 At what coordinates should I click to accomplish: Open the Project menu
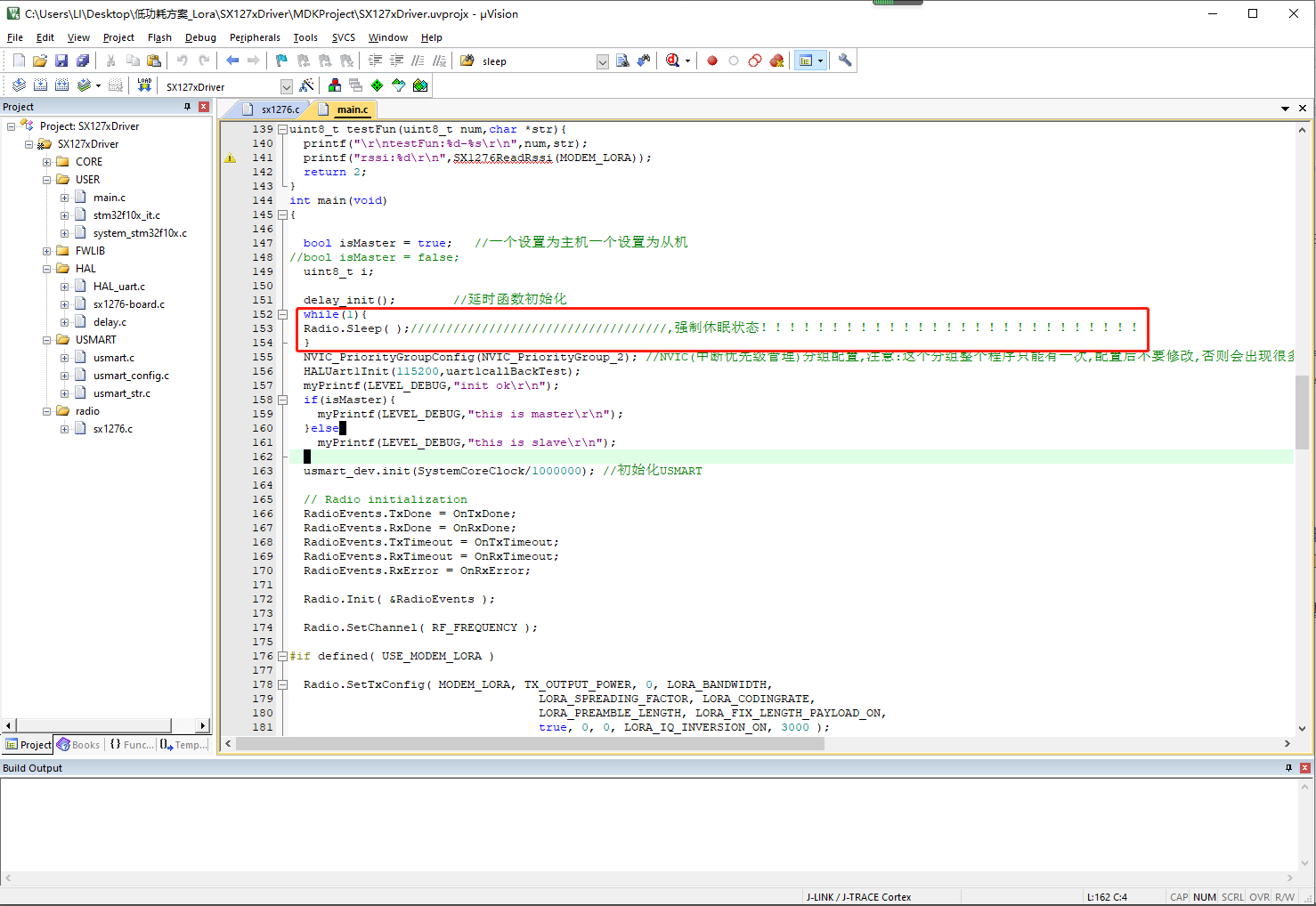[x=118, y=37]
